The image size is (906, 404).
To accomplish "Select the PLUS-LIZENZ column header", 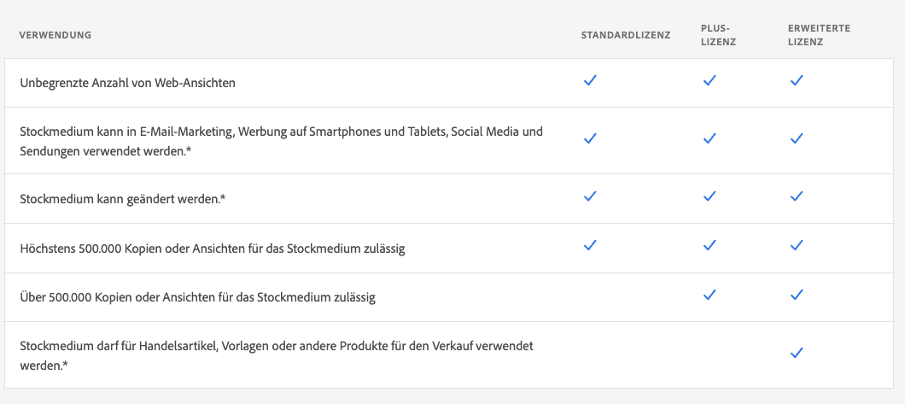I will point(717,36).
